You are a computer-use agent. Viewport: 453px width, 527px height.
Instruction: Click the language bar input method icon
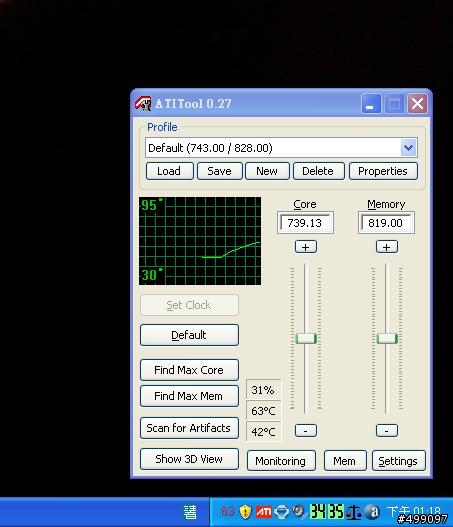pos(190,512)
